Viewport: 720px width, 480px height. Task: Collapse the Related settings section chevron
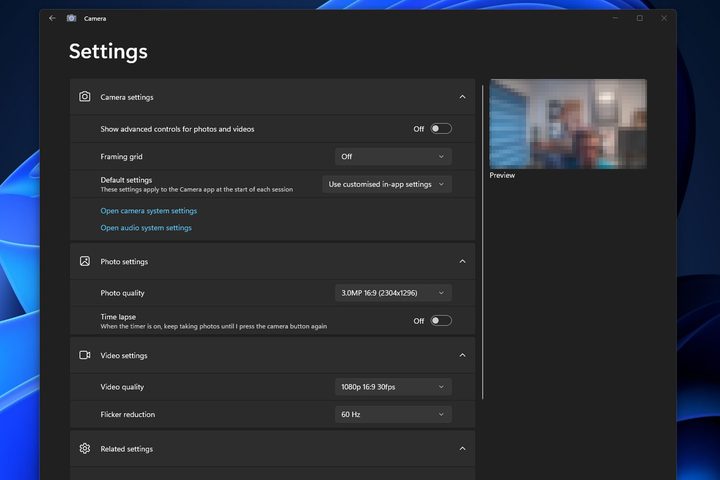(462, 448)
